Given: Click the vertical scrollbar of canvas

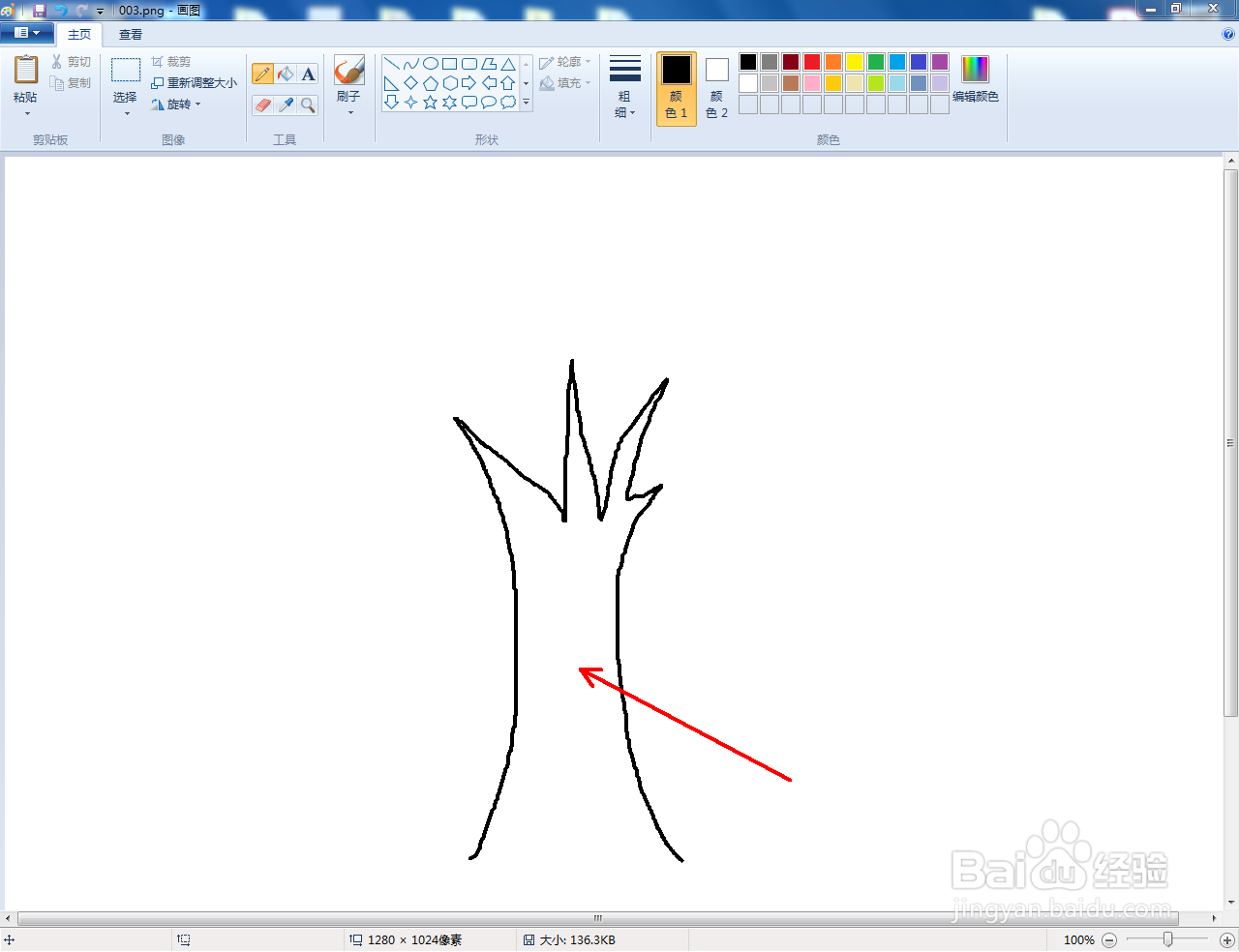Looking at the screenshot, I should coord(1231,443).
